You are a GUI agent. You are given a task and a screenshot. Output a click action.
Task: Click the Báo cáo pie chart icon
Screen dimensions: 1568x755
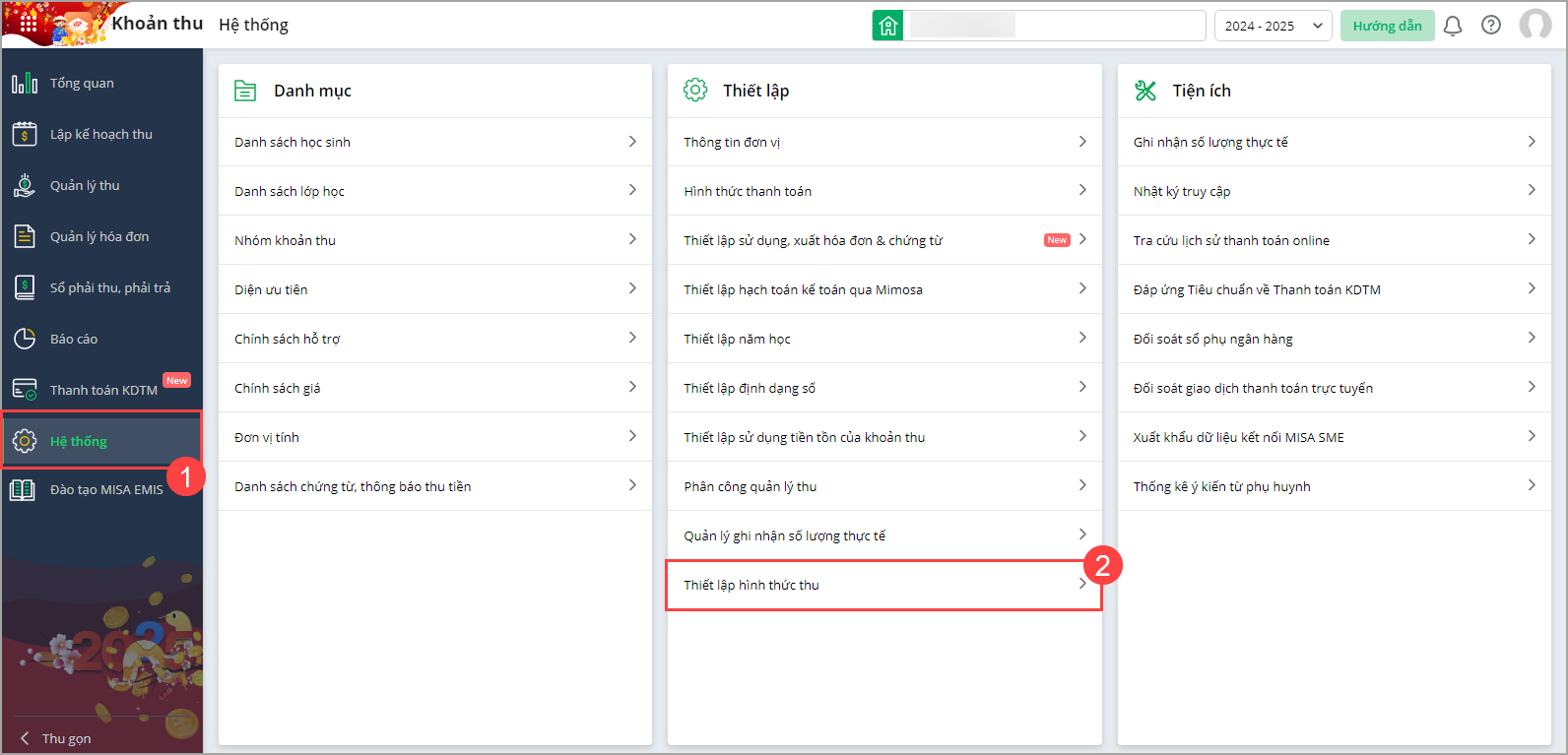tap(25, 339)
